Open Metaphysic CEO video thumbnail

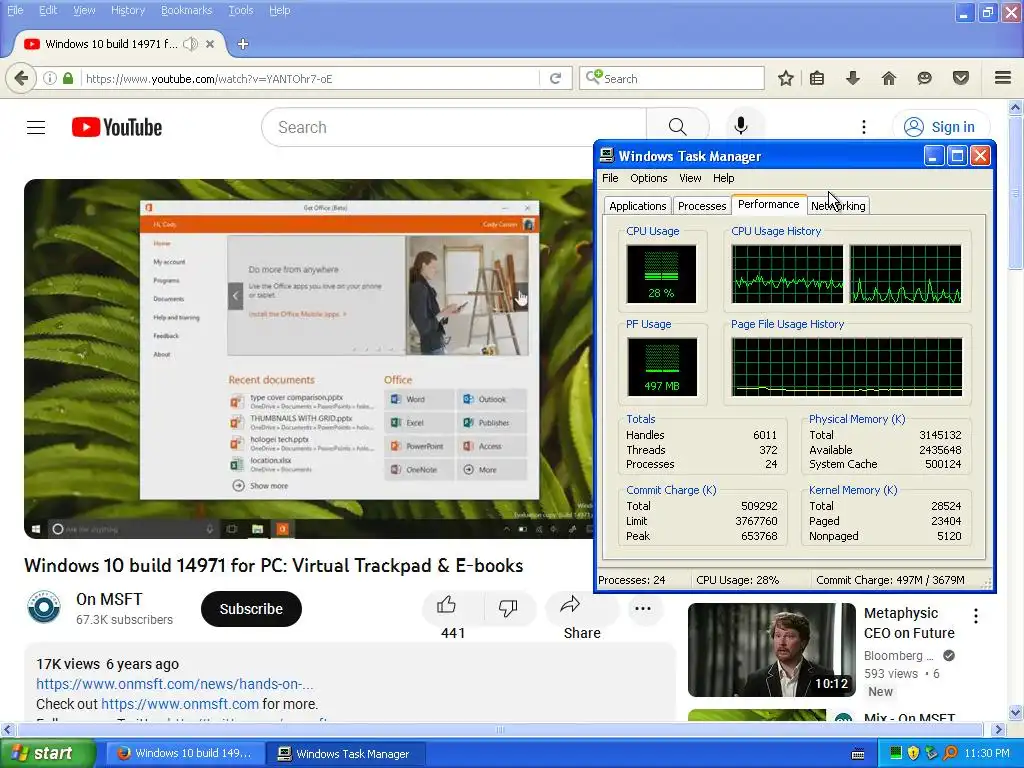tap(771, 649)
